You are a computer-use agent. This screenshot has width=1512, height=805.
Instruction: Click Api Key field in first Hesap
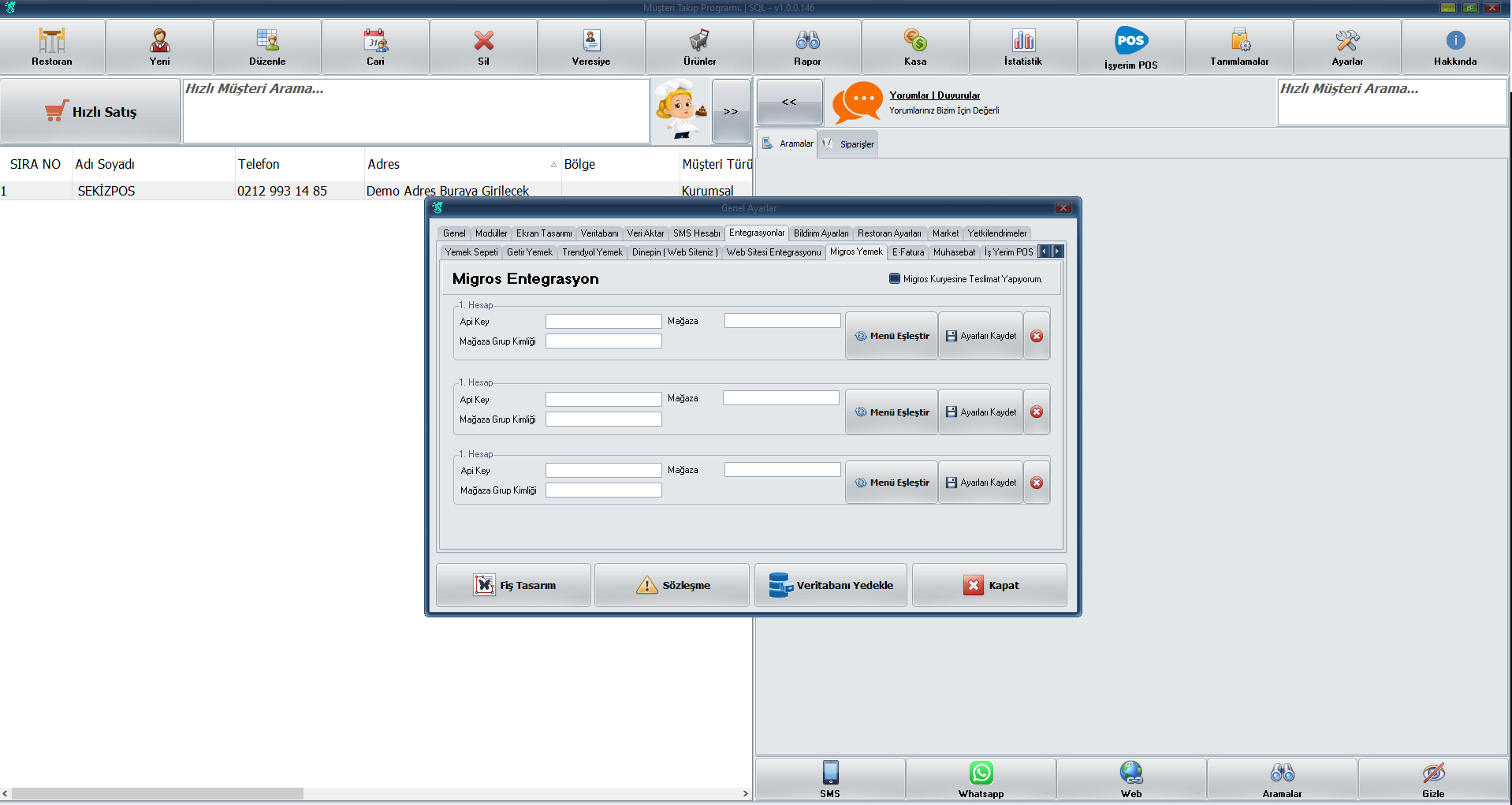click(604, 322)
